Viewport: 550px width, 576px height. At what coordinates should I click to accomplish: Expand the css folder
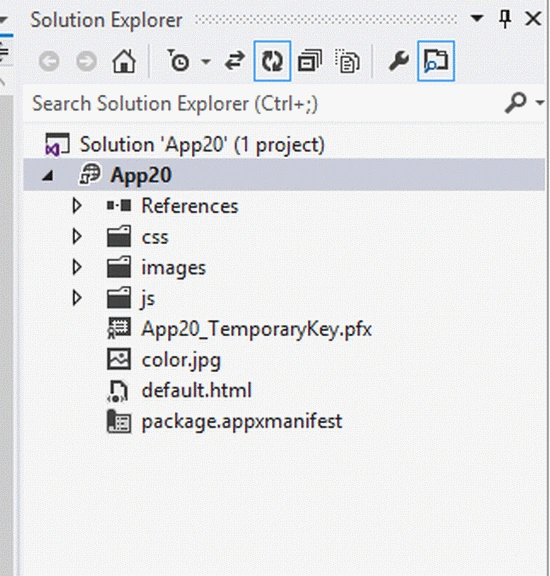tap(77, 237)
